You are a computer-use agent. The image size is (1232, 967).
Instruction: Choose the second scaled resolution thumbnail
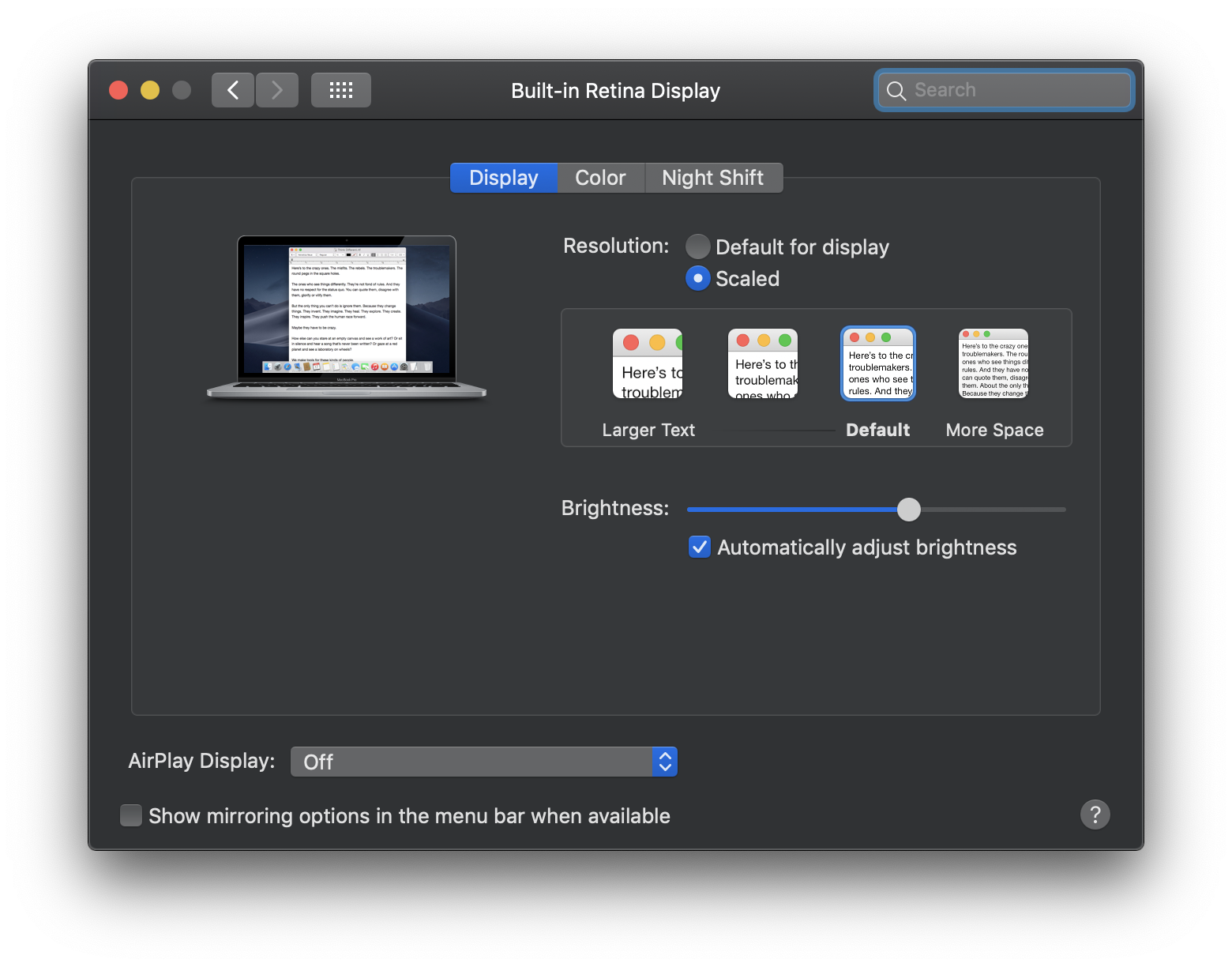point(763,364)
